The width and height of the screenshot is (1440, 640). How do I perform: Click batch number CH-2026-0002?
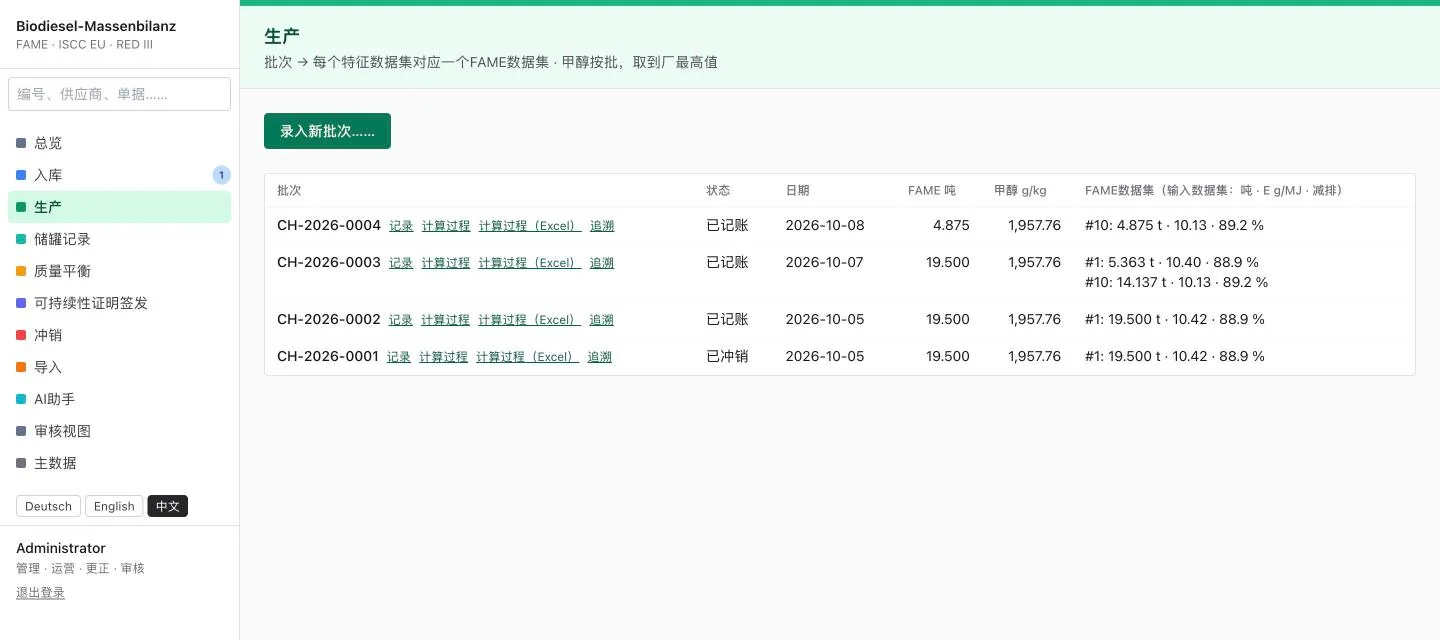tap(329, 319)
